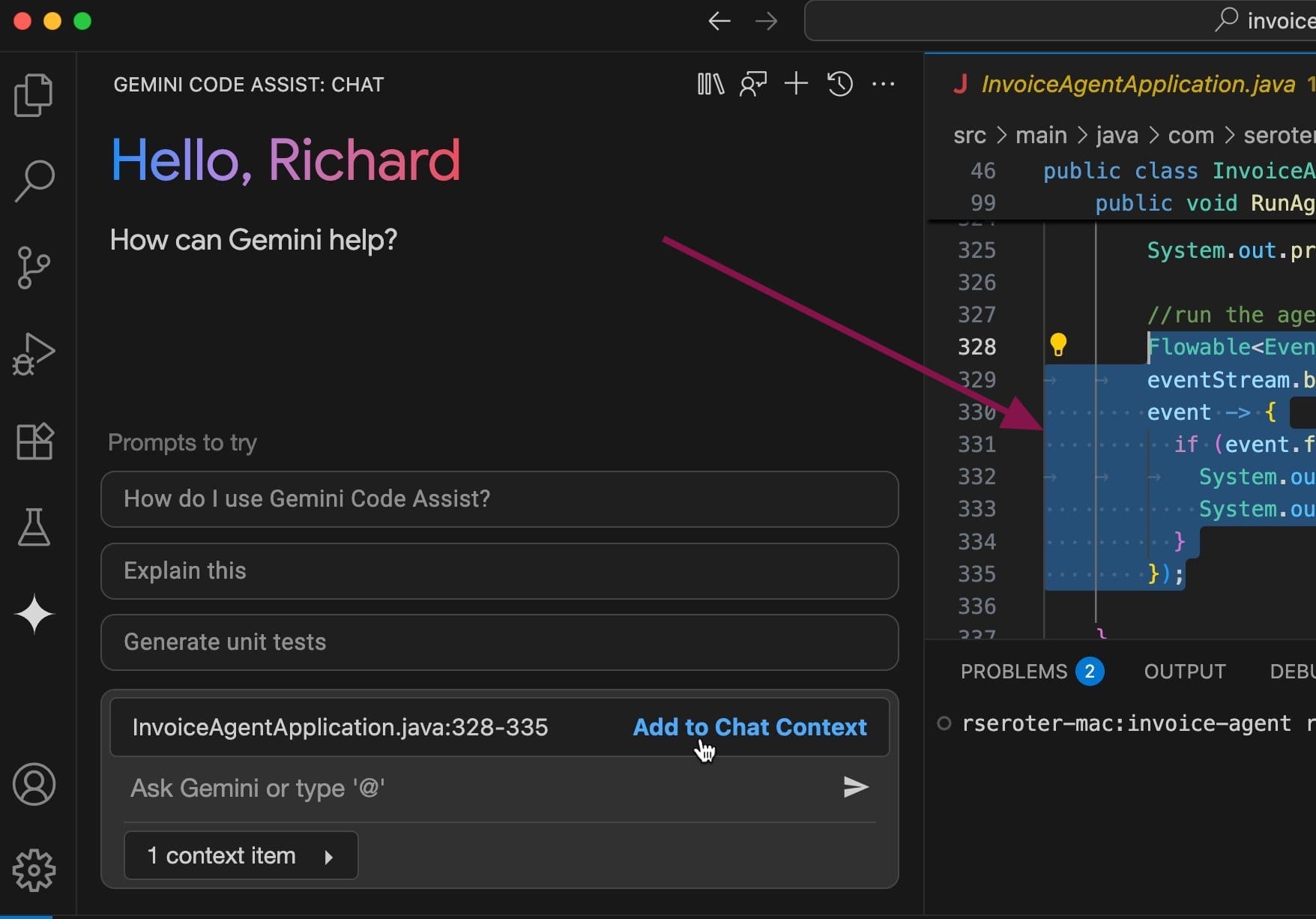Viewport: 1316px width, 919px height.
Task: Click the magnifier in the command center search
Action: point(1226,19)
